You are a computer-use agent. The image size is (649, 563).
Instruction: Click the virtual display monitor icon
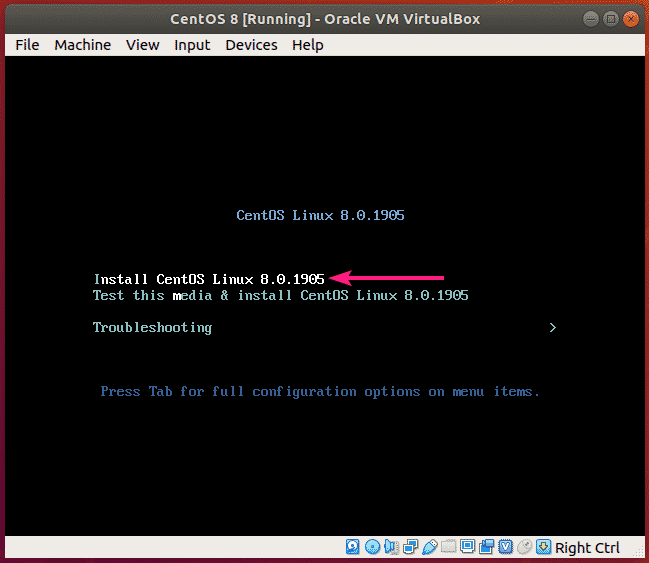pyautogui.click(x=467, y=547)
